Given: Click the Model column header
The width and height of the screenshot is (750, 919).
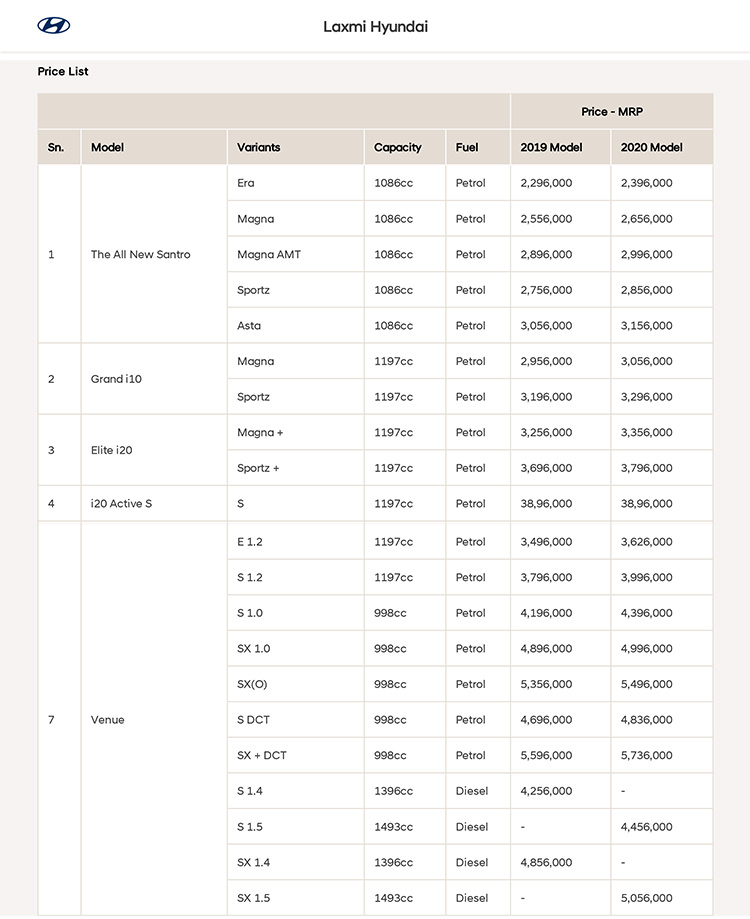Looking at the screenshot, I should point(107,147).
